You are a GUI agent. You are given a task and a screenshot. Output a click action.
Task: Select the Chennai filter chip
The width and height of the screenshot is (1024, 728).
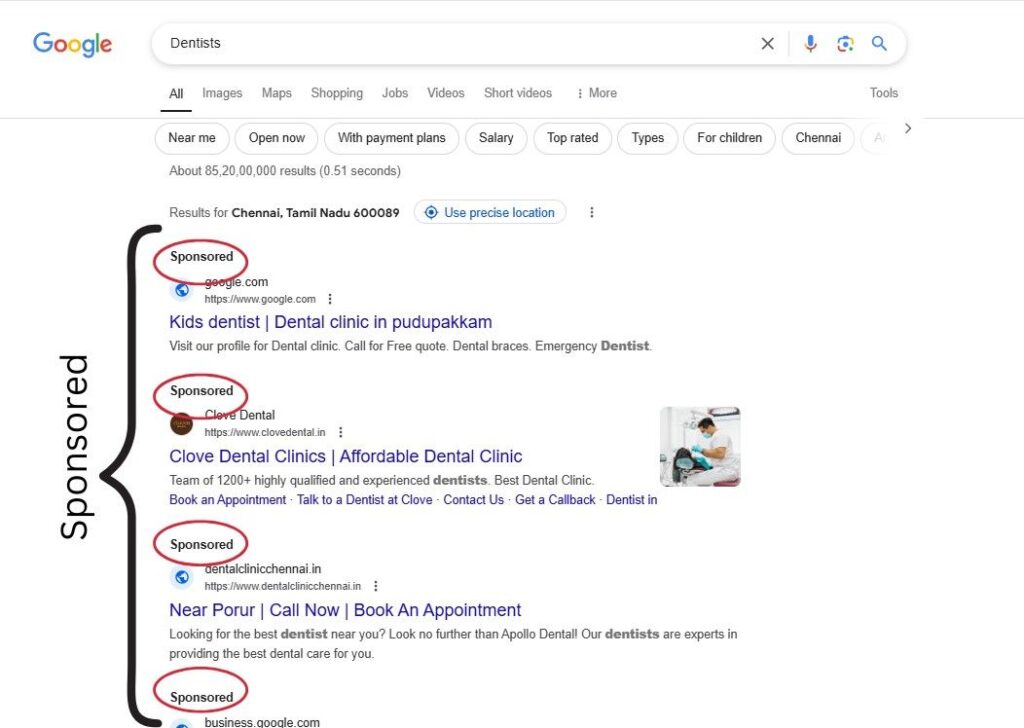pos(818,138)
